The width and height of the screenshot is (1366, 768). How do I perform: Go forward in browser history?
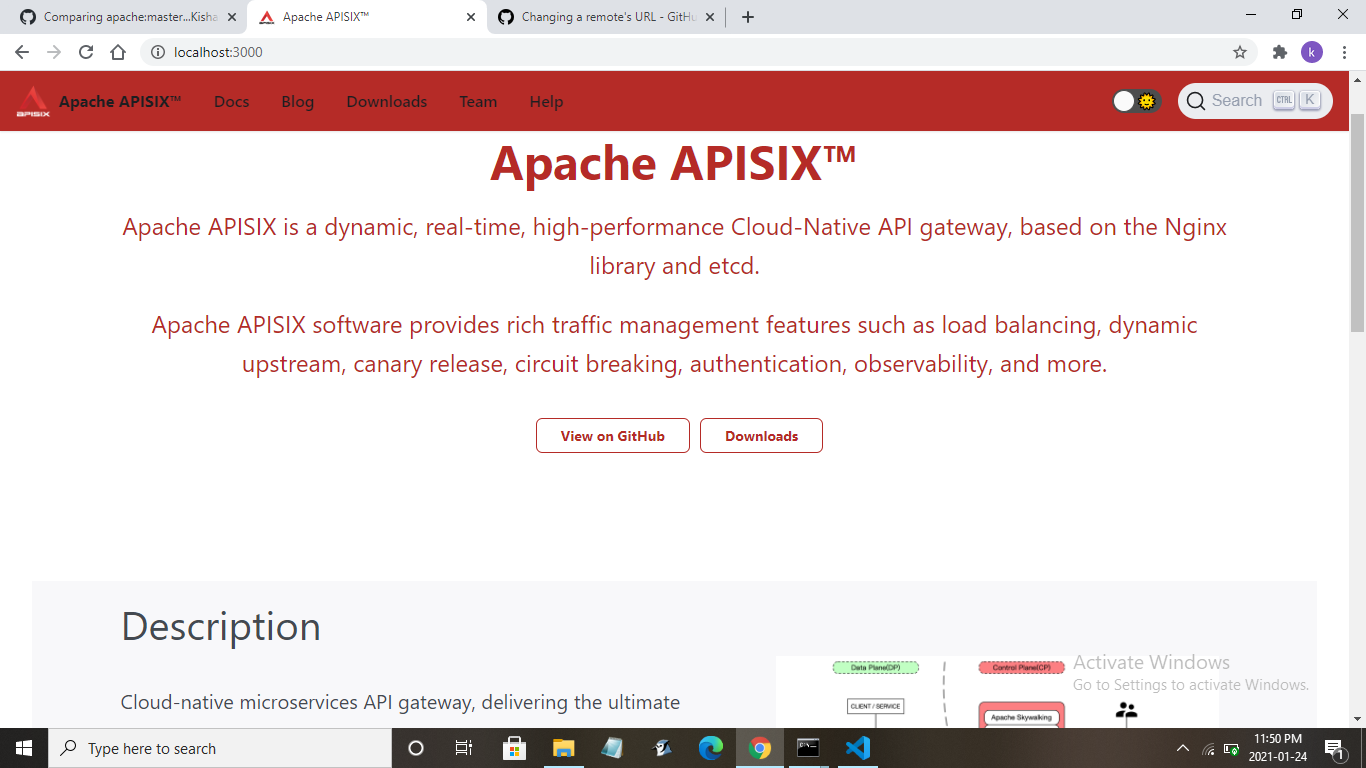(x=54, y=52)
